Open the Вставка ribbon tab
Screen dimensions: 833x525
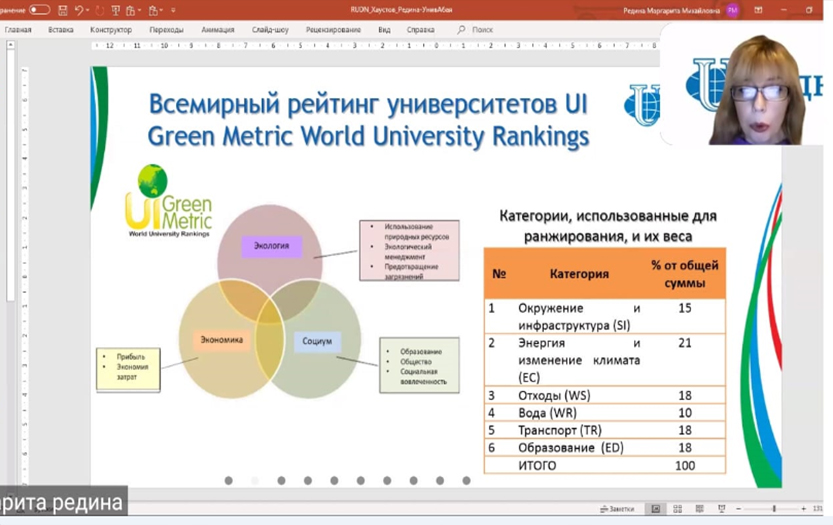61,30
